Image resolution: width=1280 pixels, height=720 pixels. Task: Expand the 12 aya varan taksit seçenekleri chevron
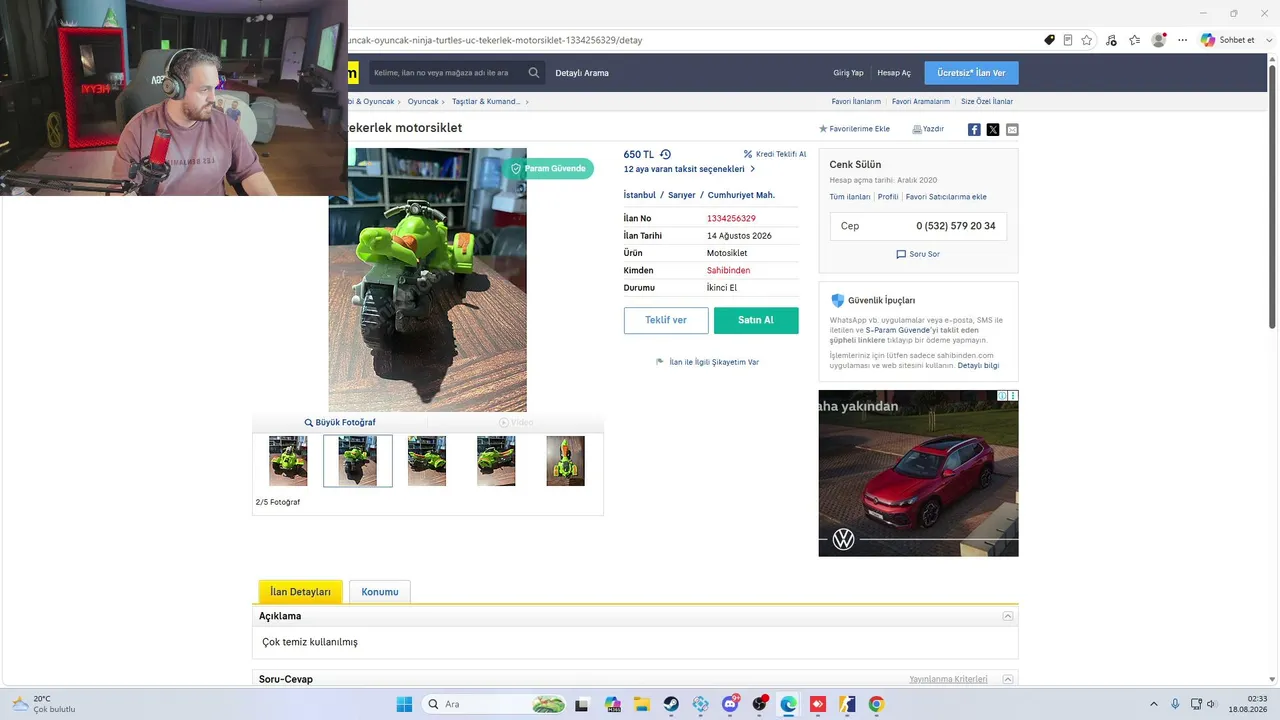click(752, 169)
